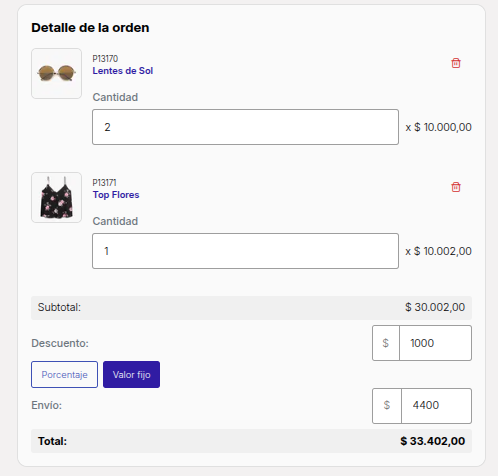Click the Detalle de la orden heading
The height and width of the screenshot is (476, 498).
tap(90, 28)
